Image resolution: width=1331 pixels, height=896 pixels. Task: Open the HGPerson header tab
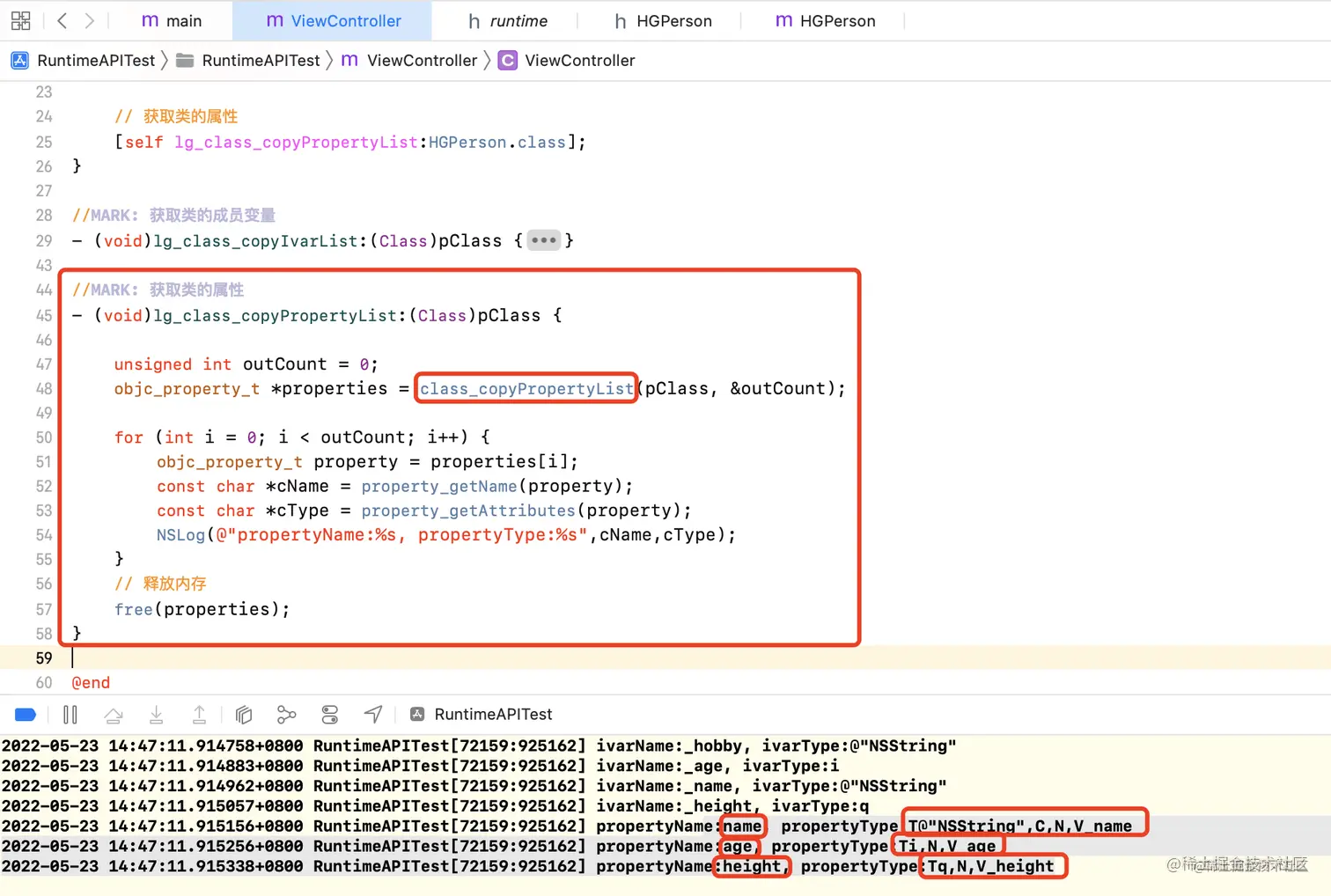663,20
